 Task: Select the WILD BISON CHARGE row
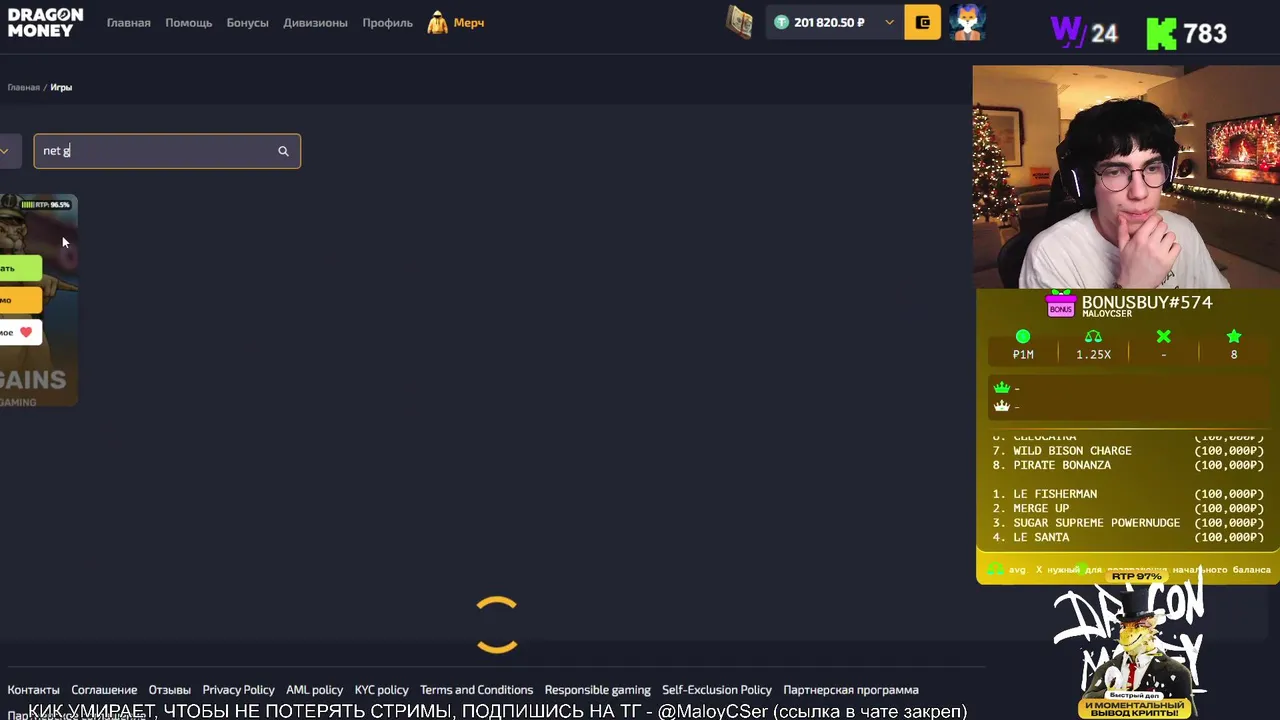(1127, 451)
